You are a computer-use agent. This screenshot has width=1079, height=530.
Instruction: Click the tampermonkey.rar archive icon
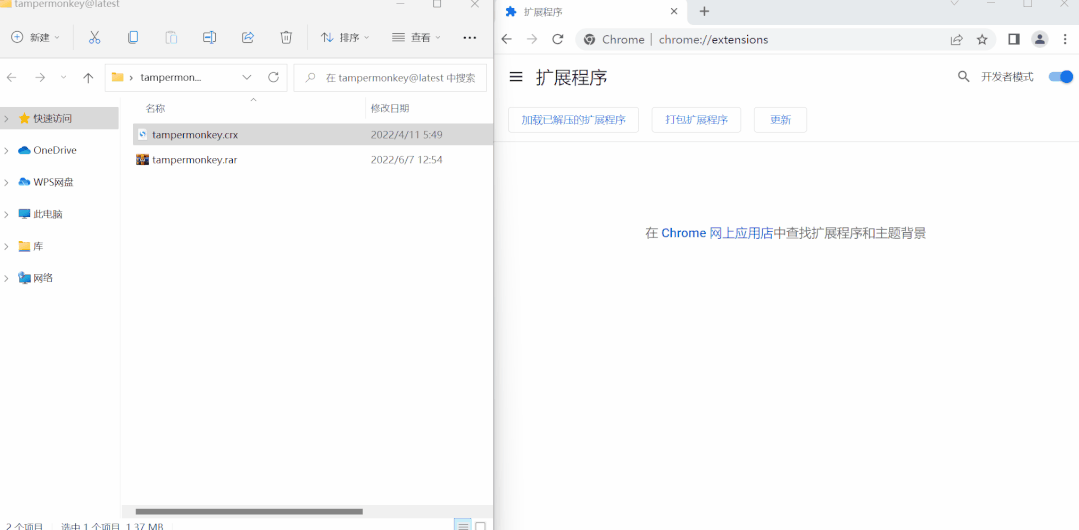click(x=142, y=160)
